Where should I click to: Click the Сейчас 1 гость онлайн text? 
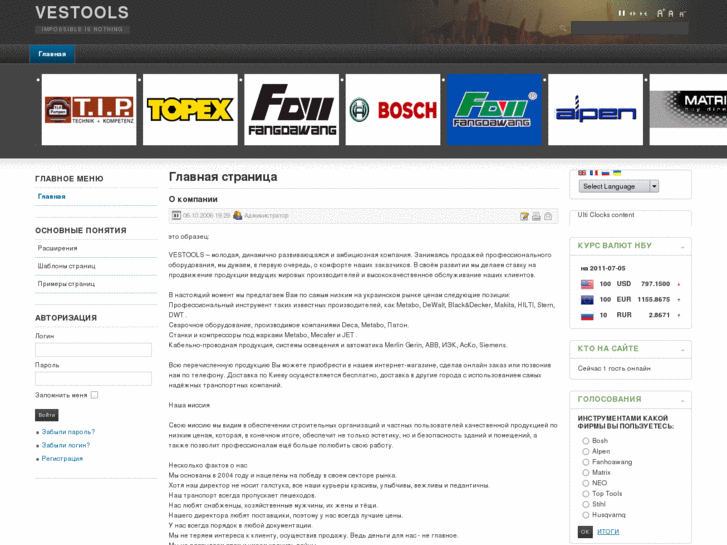click(614, 368)
